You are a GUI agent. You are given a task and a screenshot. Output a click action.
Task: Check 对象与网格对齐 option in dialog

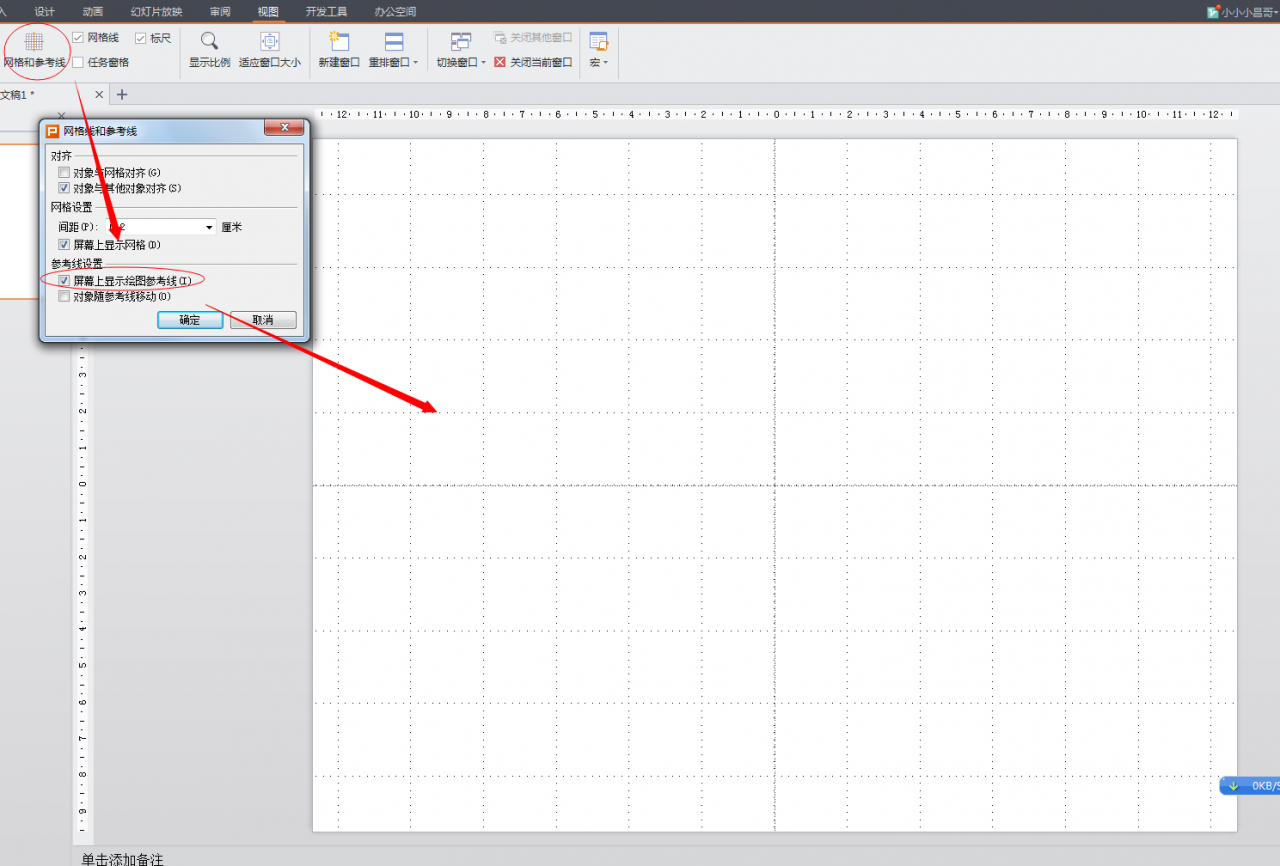pyautogui.click(x=64, y=173)
